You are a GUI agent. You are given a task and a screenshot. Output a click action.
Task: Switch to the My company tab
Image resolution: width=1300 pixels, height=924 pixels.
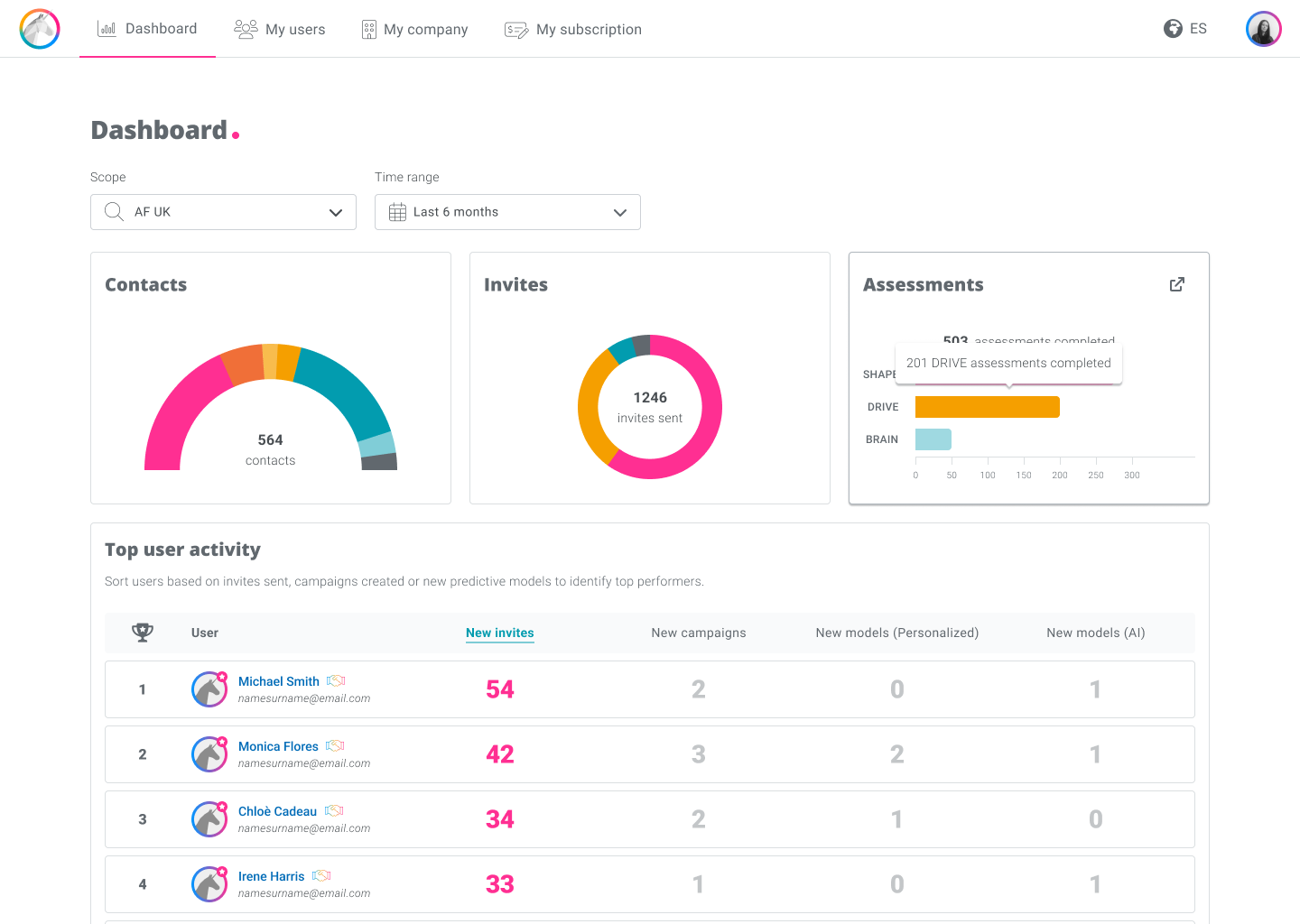414,29
